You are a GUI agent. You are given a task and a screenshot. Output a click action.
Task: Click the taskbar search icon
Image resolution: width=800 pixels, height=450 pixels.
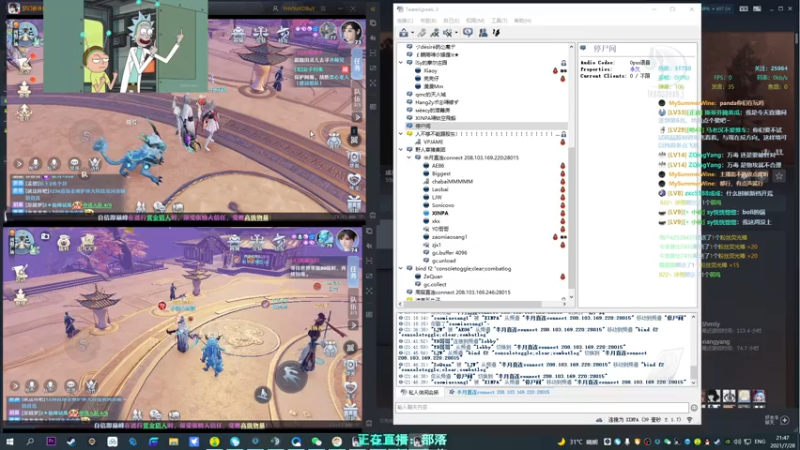coord(30,441)
